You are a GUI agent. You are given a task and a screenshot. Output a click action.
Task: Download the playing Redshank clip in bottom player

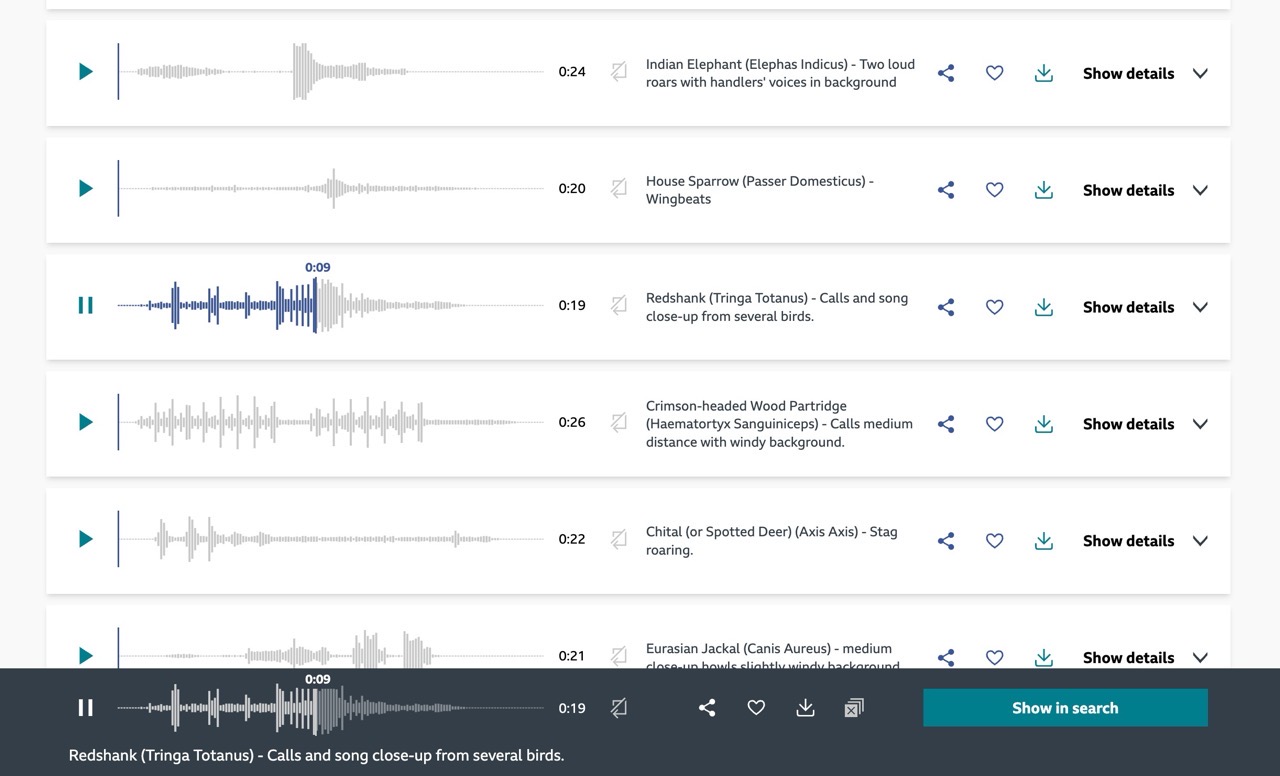[805, 707]
